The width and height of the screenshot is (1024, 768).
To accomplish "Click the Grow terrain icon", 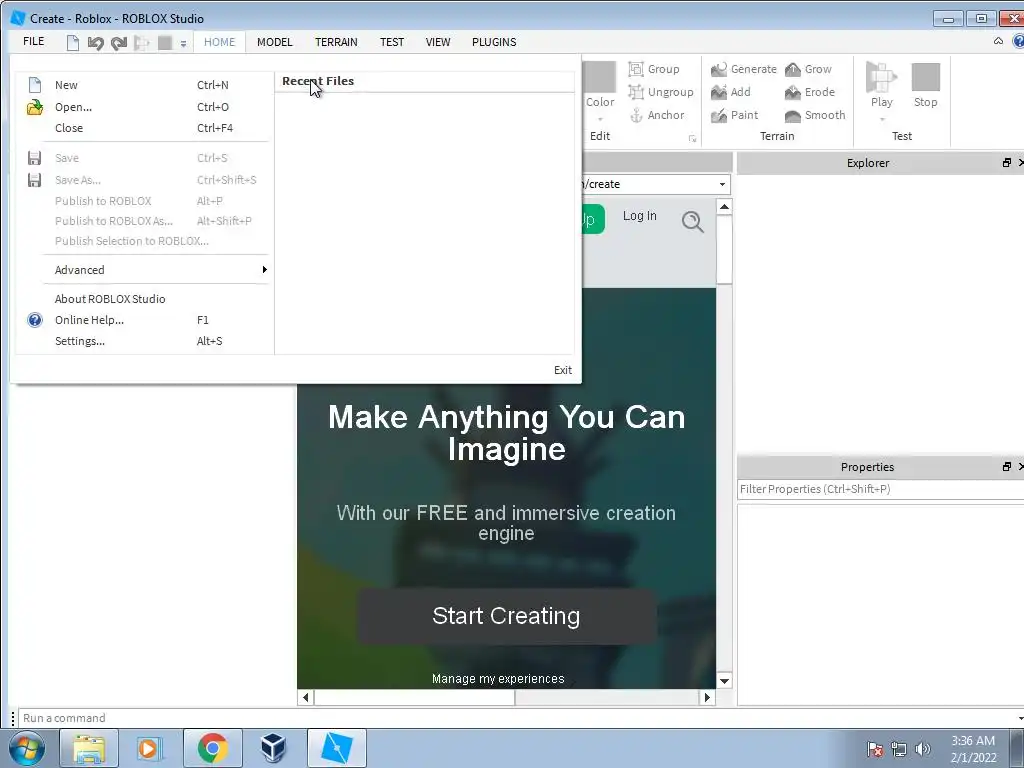I will (x=793, y=69).
